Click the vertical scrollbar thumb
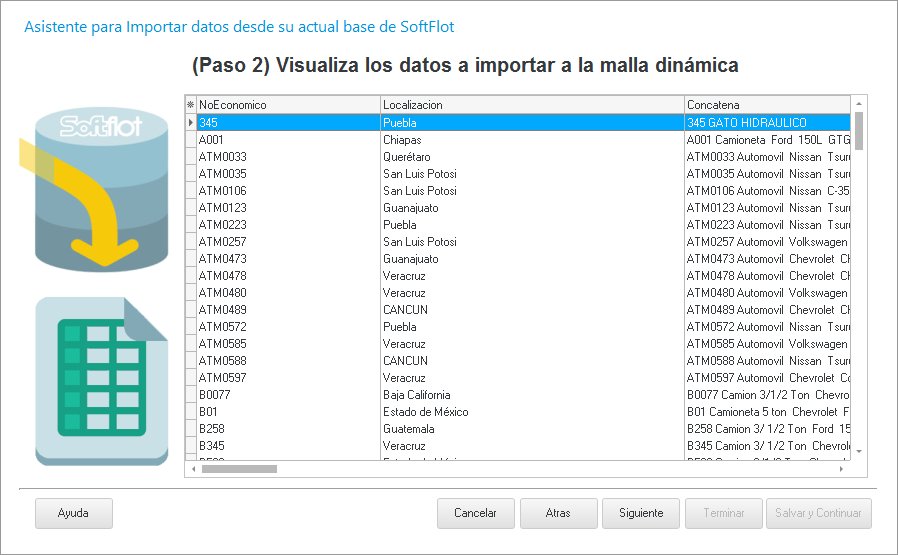Viewport: 898px width, 555px height. click(x=858, y=130)
